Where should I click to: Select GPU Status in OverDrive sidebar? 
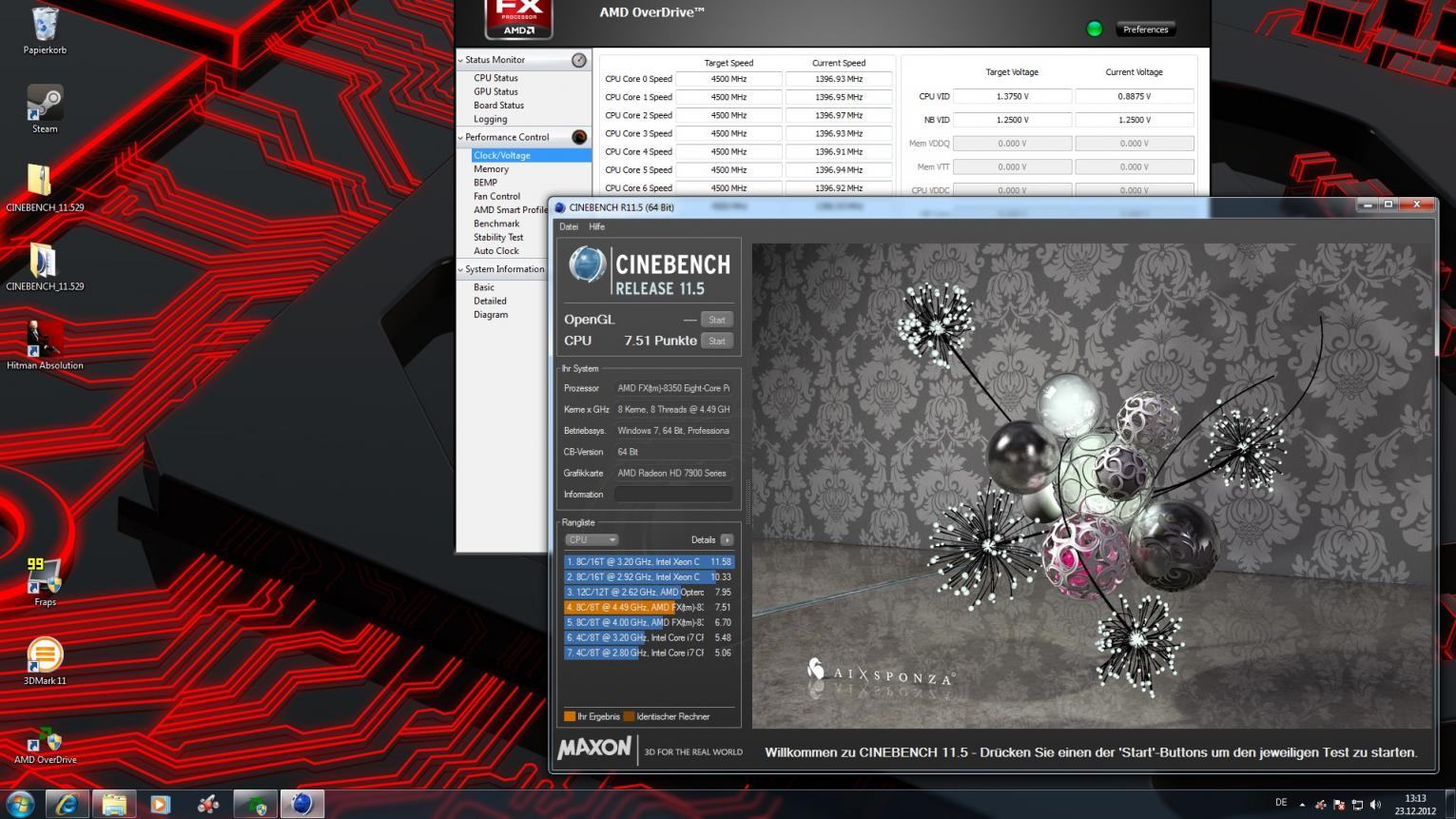tap(495, 92)
